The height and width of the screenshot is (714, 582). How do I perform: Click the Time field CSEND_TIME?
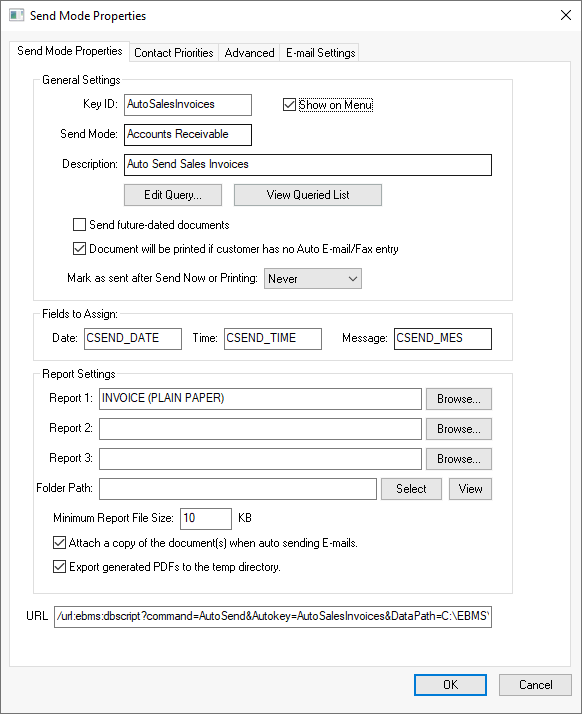(x=273, y=339)
